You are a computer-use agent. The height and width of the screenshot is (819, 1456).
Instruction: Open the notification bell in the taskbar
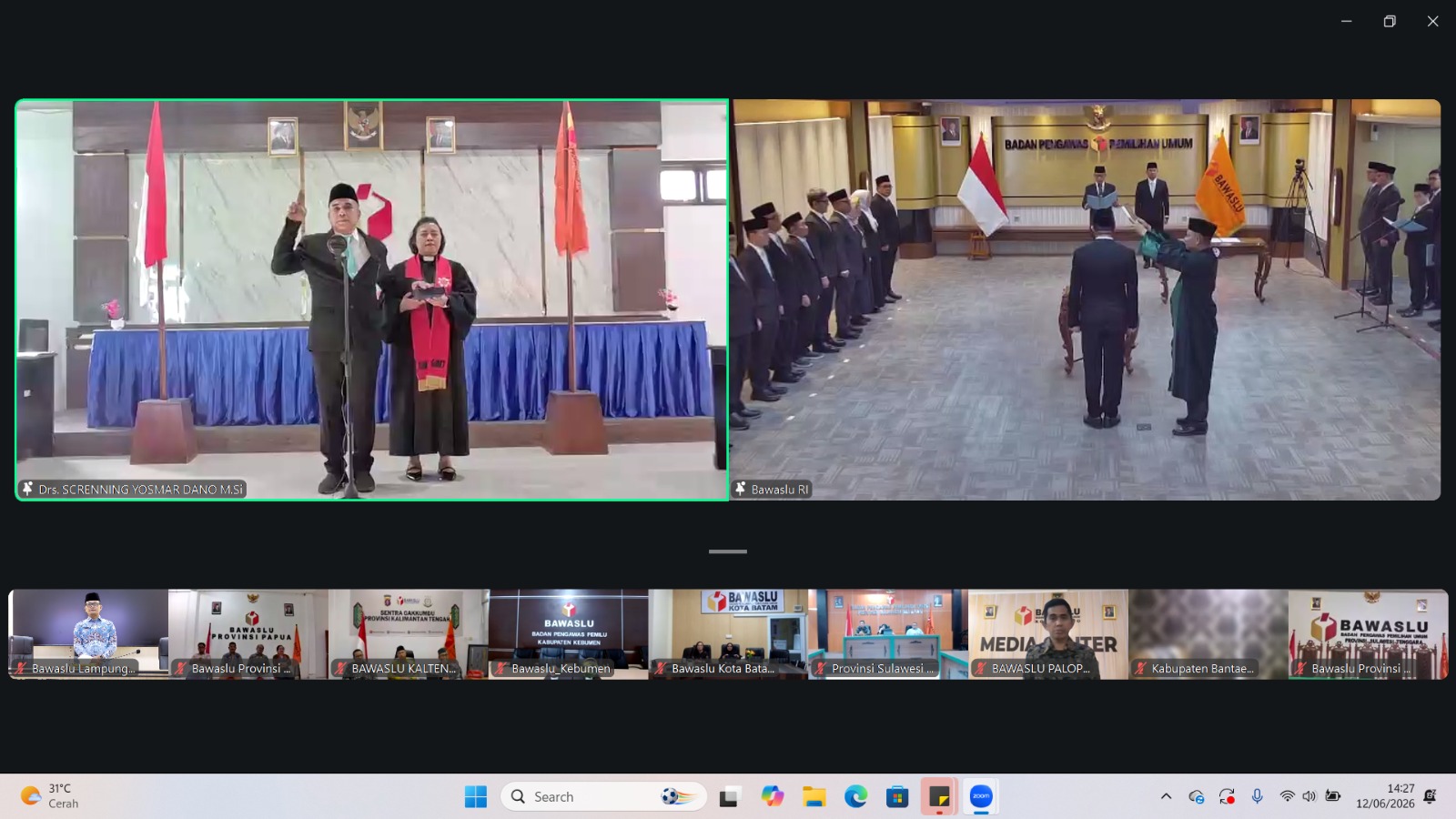tap(1431, 796)
